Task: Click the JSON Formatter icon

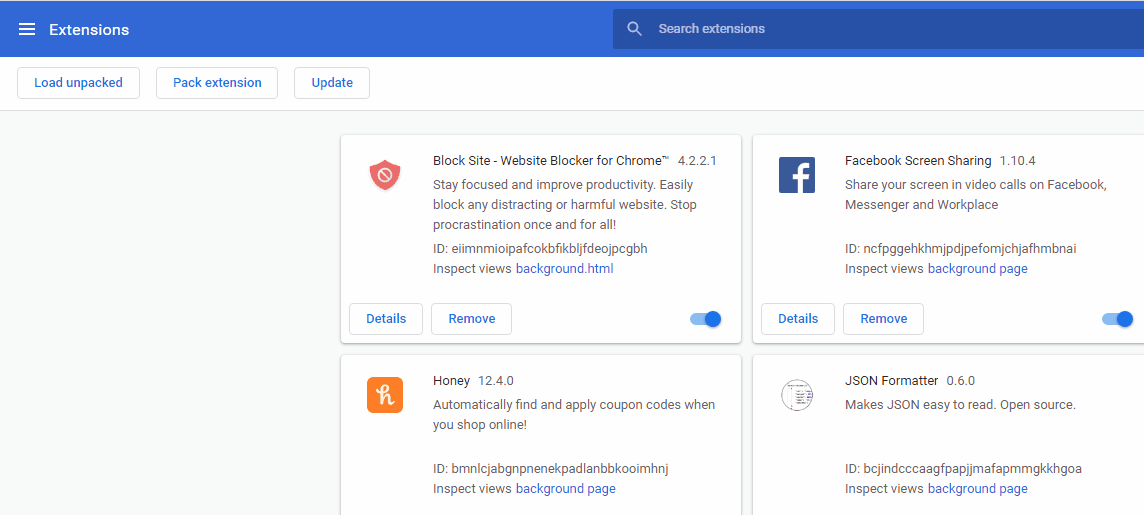Action: pos(797,395)
